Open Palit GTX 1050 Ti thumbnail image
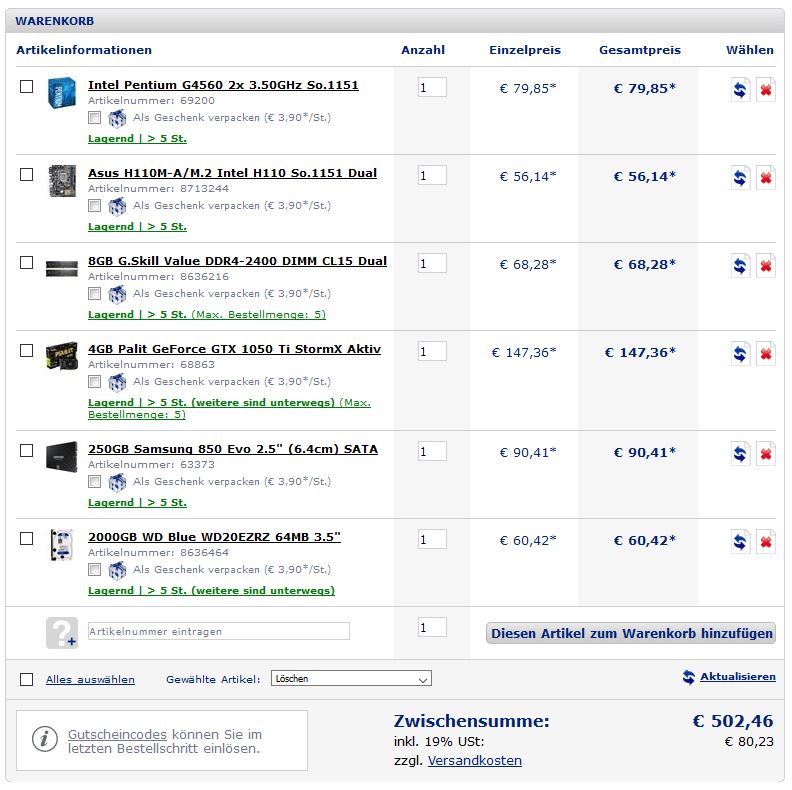The width and height of the screenshot is (792, 790). (x=62, y=356)
